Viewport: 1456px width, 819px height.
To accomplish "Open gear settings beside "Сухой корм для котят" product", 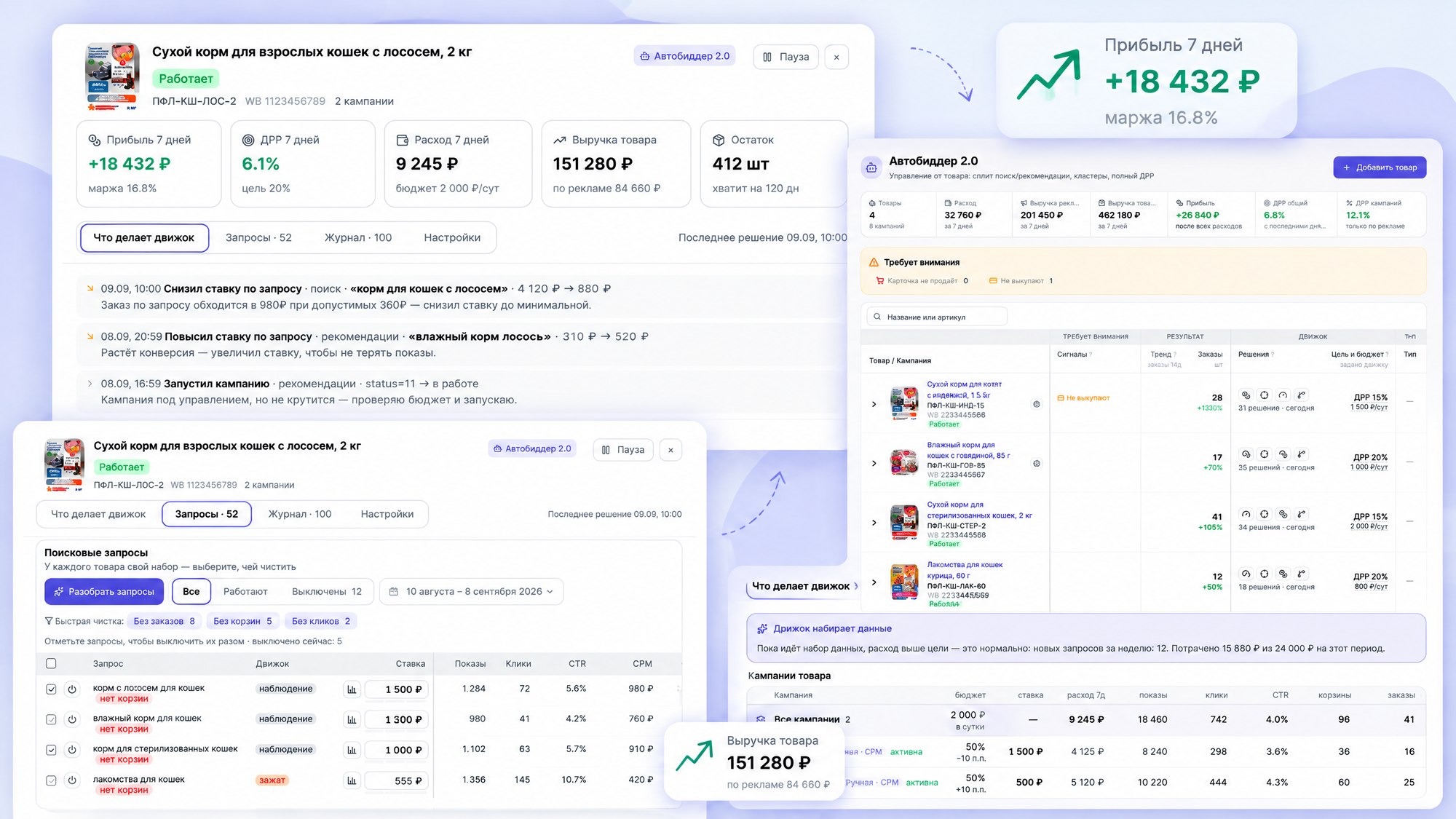I will 1037,404.
